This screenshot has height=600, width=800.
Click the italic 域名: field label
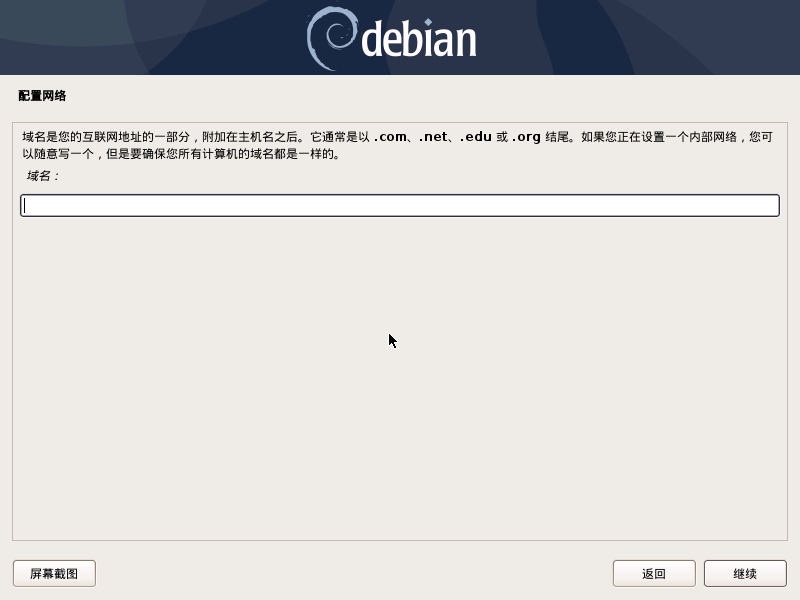(43, 176)
